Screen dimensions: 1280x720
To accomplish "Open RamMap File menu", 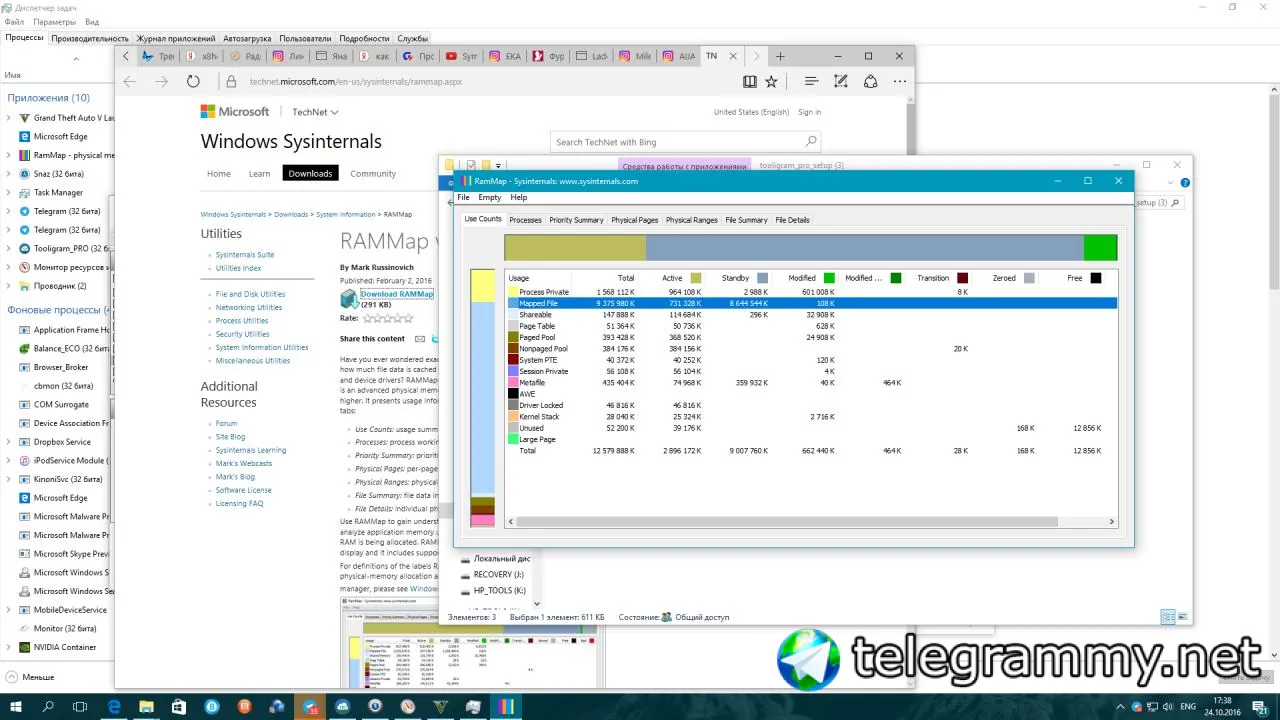I will coord(463,198).
